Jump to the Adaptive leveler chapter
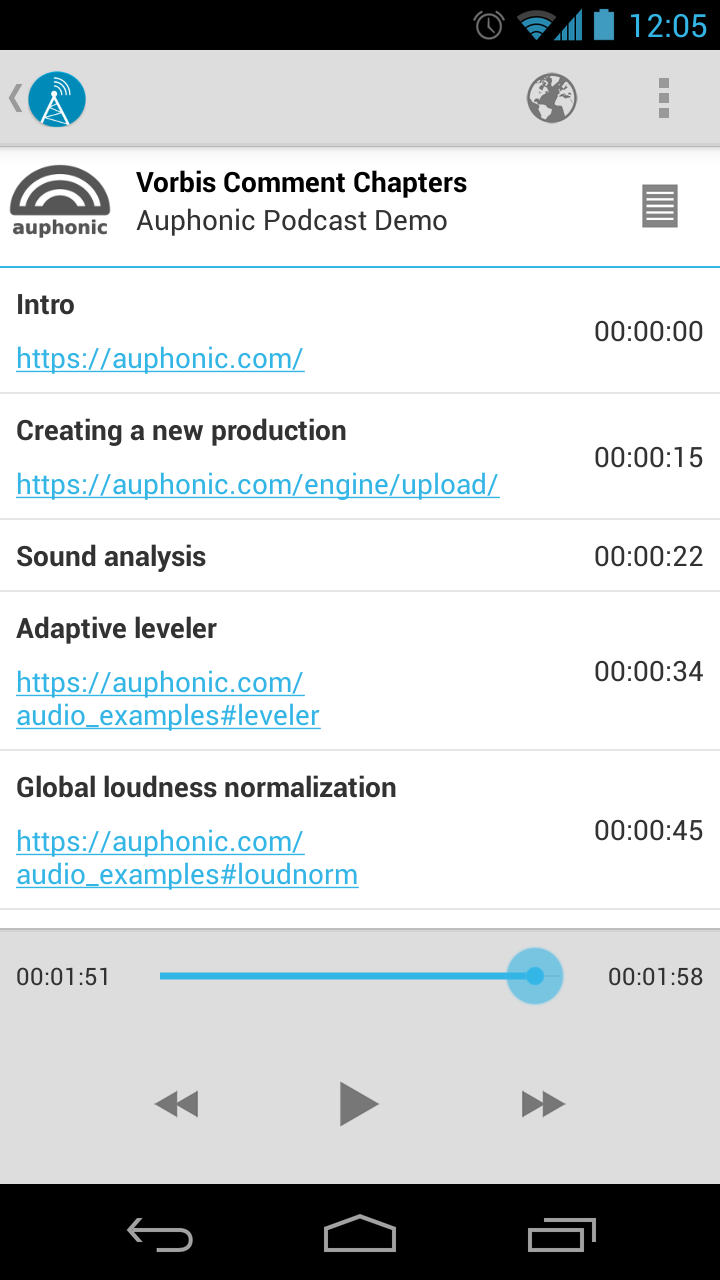Screen dimensions: 720x1280 point(360,671)
